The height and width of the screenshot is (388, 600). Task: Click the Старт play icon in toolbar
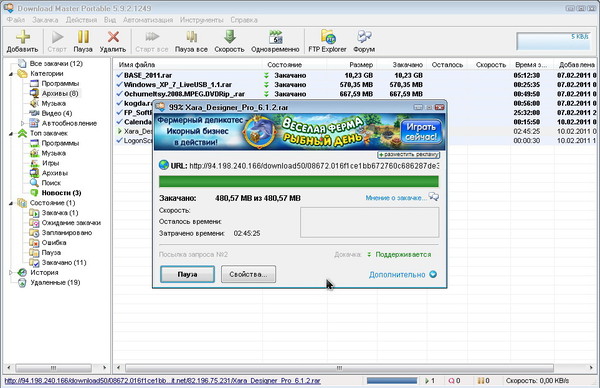[57, 37]
